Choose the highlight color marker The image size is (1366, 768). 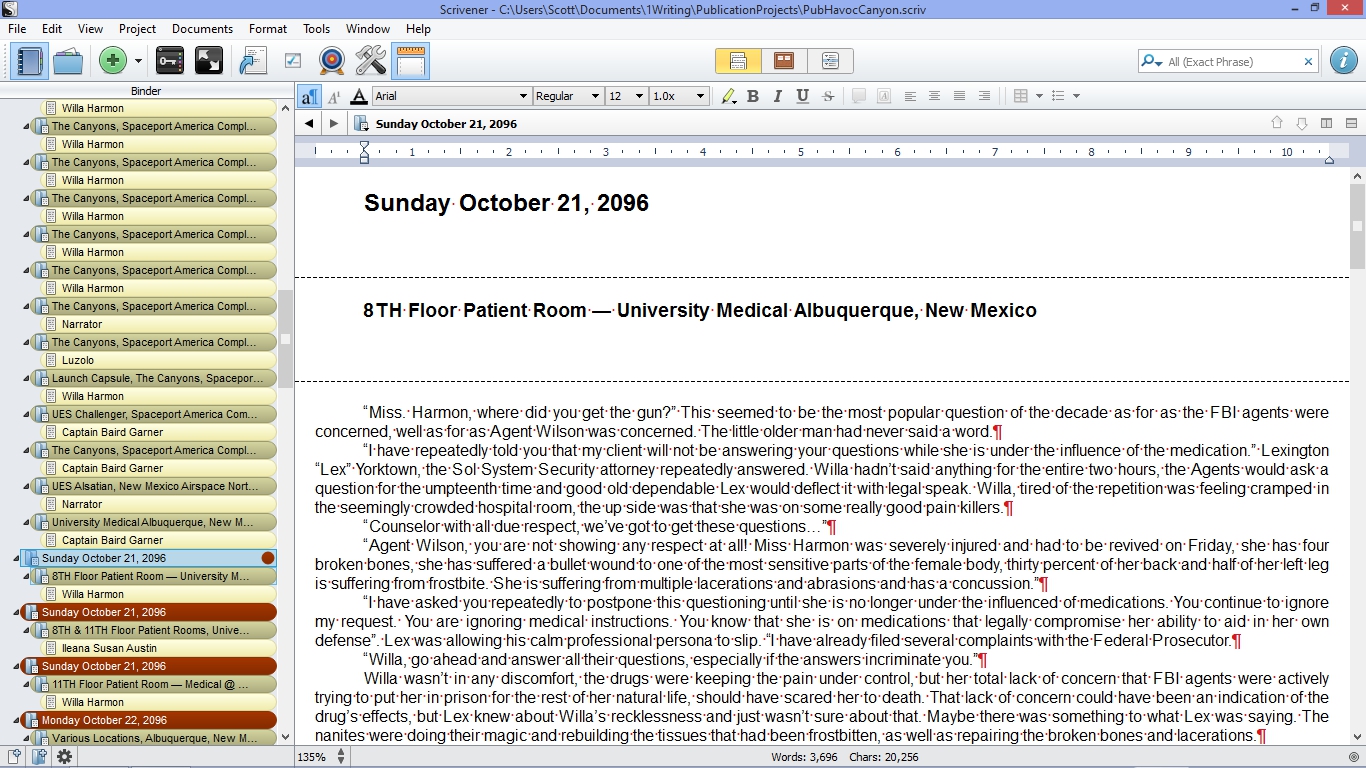pos(728,96)
